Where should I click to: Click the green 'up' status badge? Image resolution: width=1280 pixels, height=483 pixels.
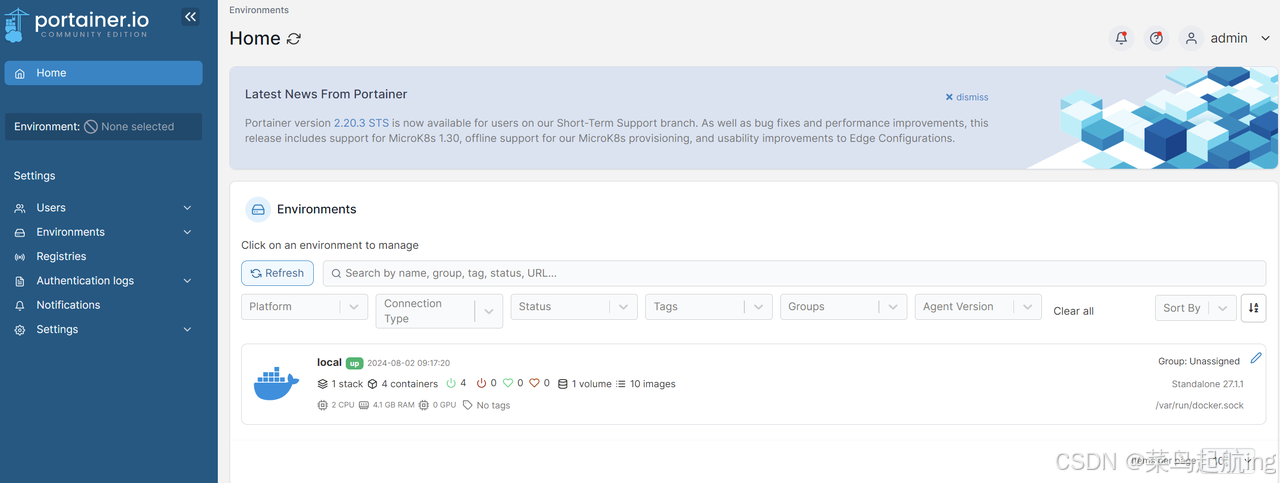pos(354,363)
